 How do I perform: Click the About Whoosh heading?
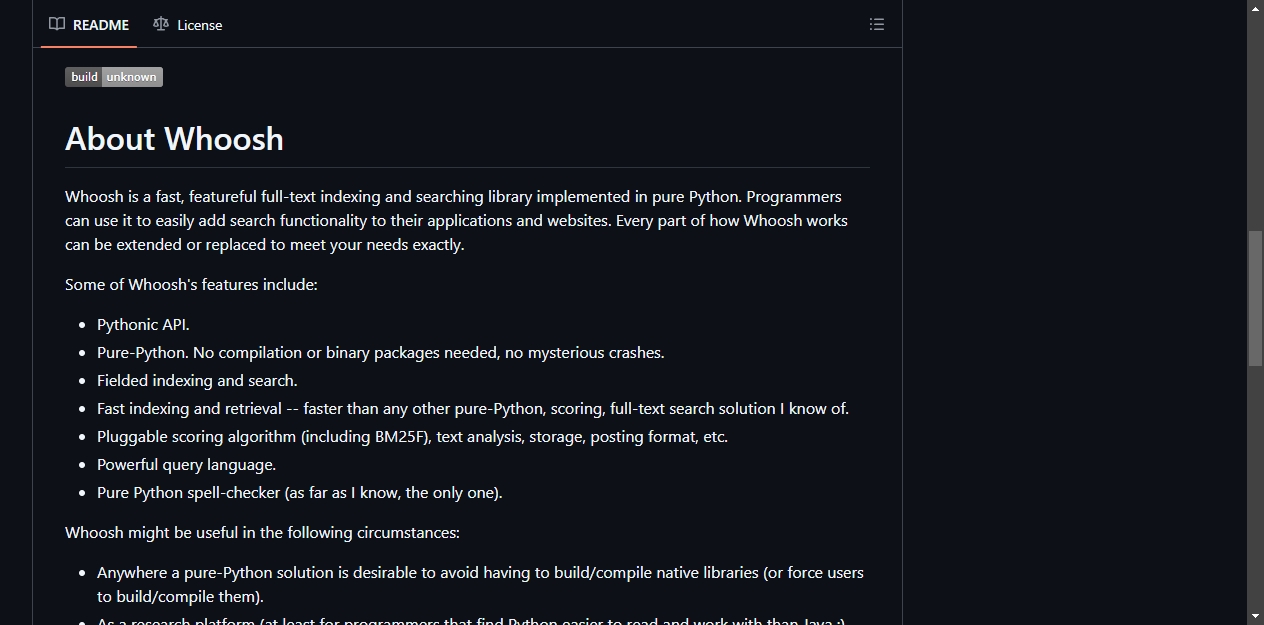(x=174, y=139)
